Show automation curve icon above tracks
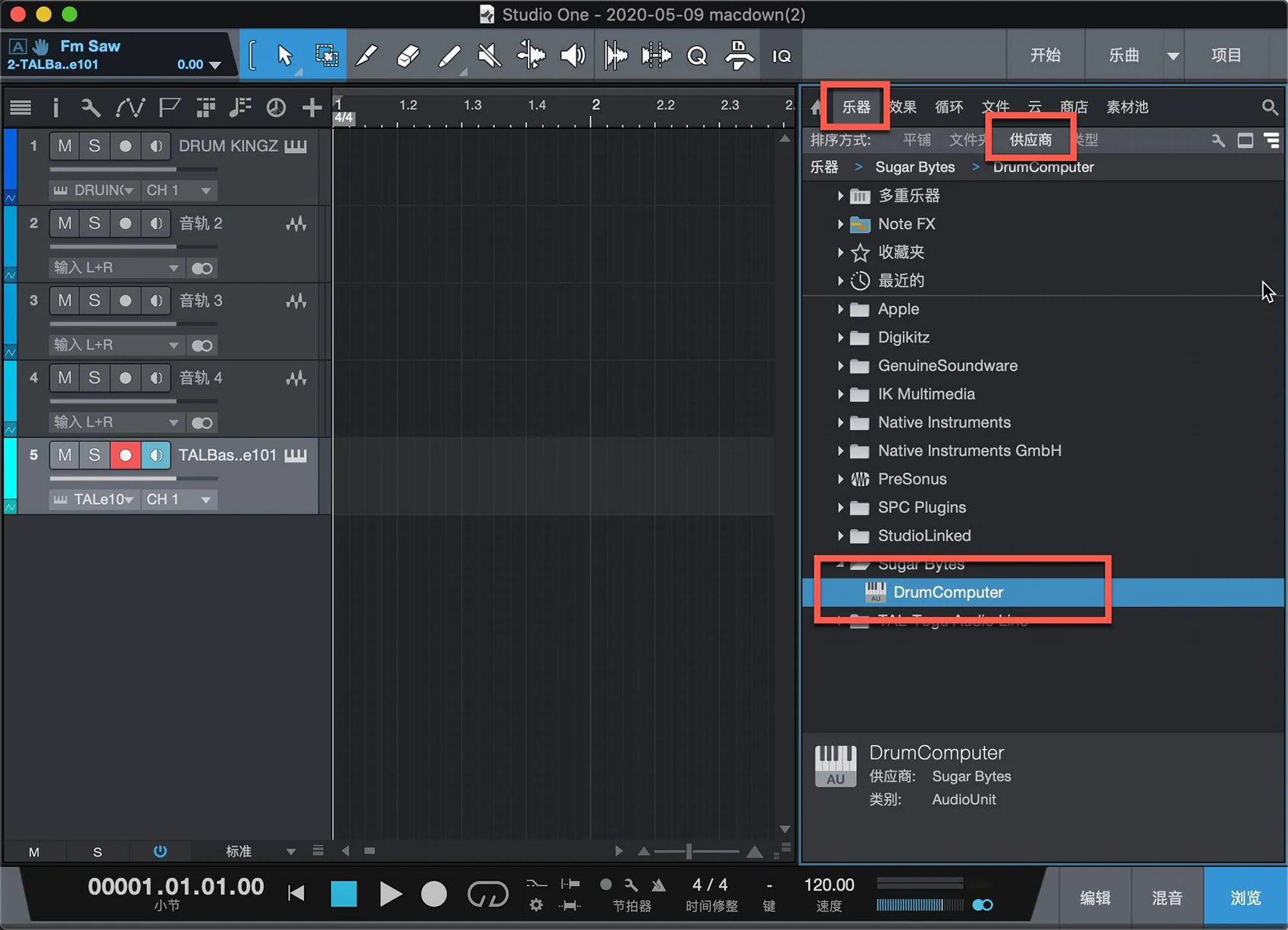Image resolution: width=1288 pixels, height=930 pixels. (130, 108)
